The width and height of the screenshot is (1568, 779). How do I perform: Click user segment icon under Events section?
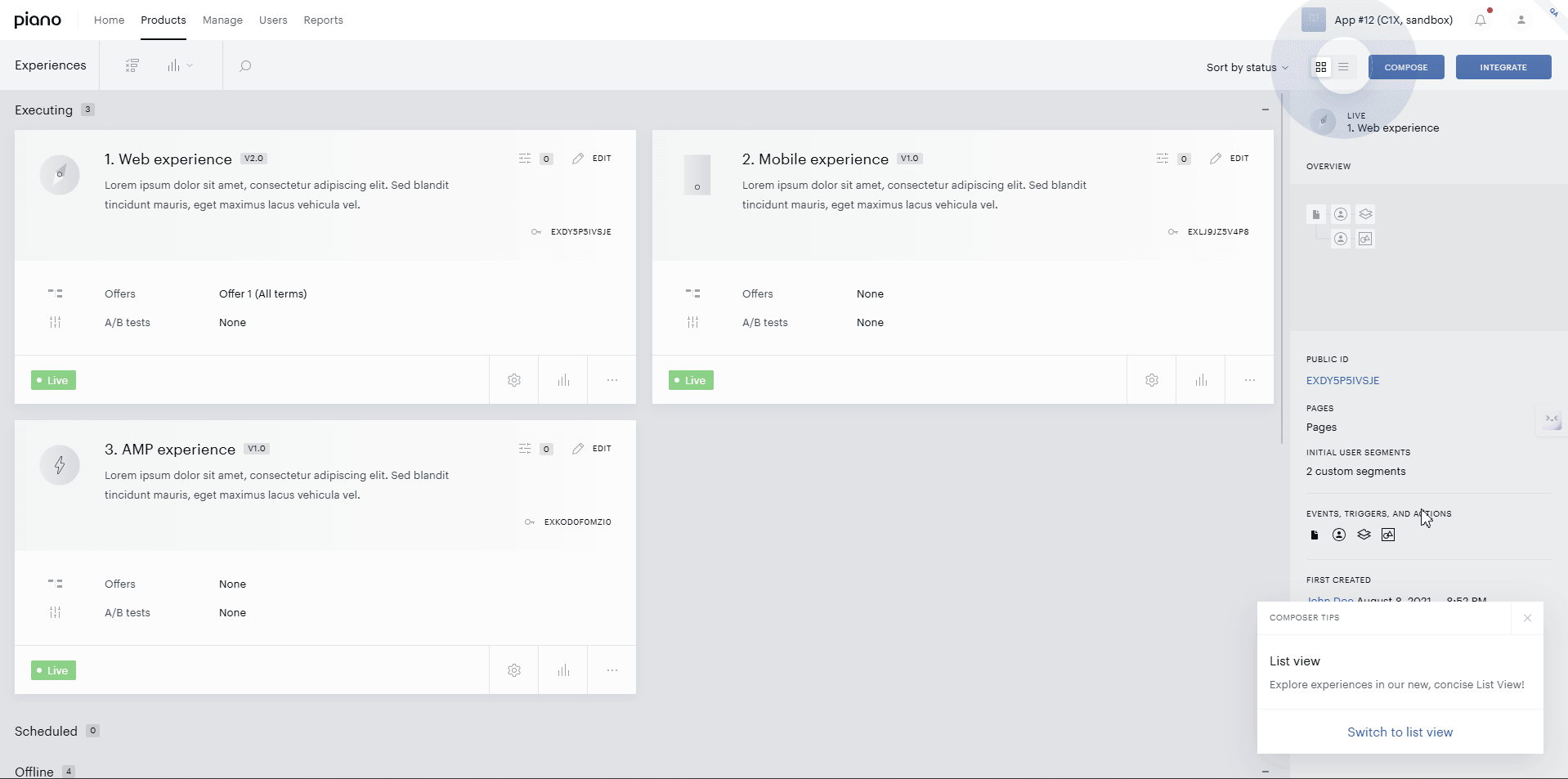1339,535
